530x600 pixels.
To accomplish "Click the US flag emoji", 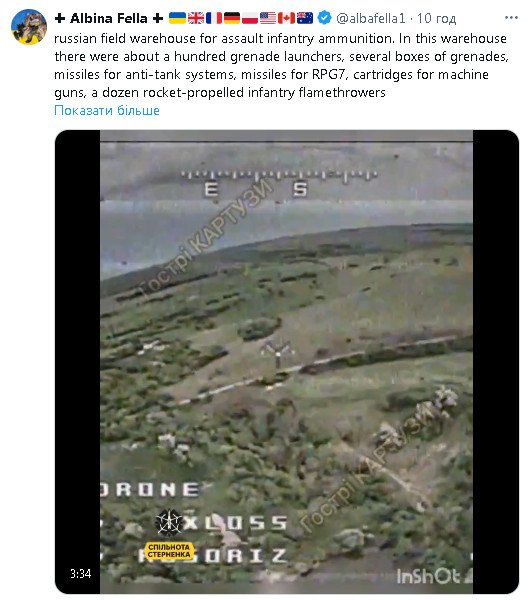I will 268,18.
